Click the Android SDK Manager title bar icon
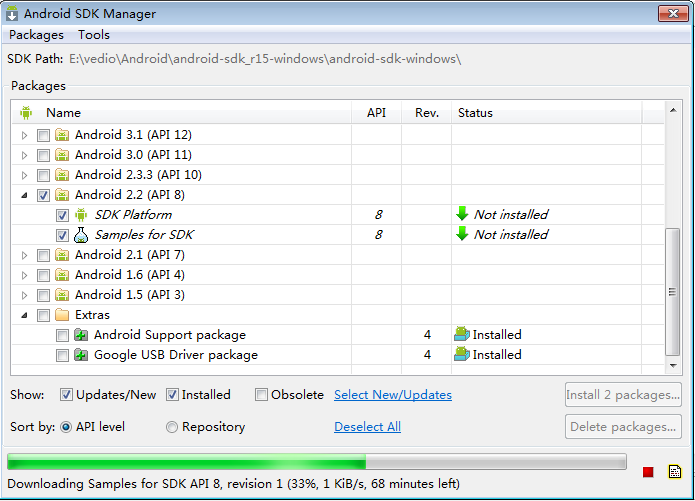Viewport: 695px width, 501px height. click(x=12, y=14)
